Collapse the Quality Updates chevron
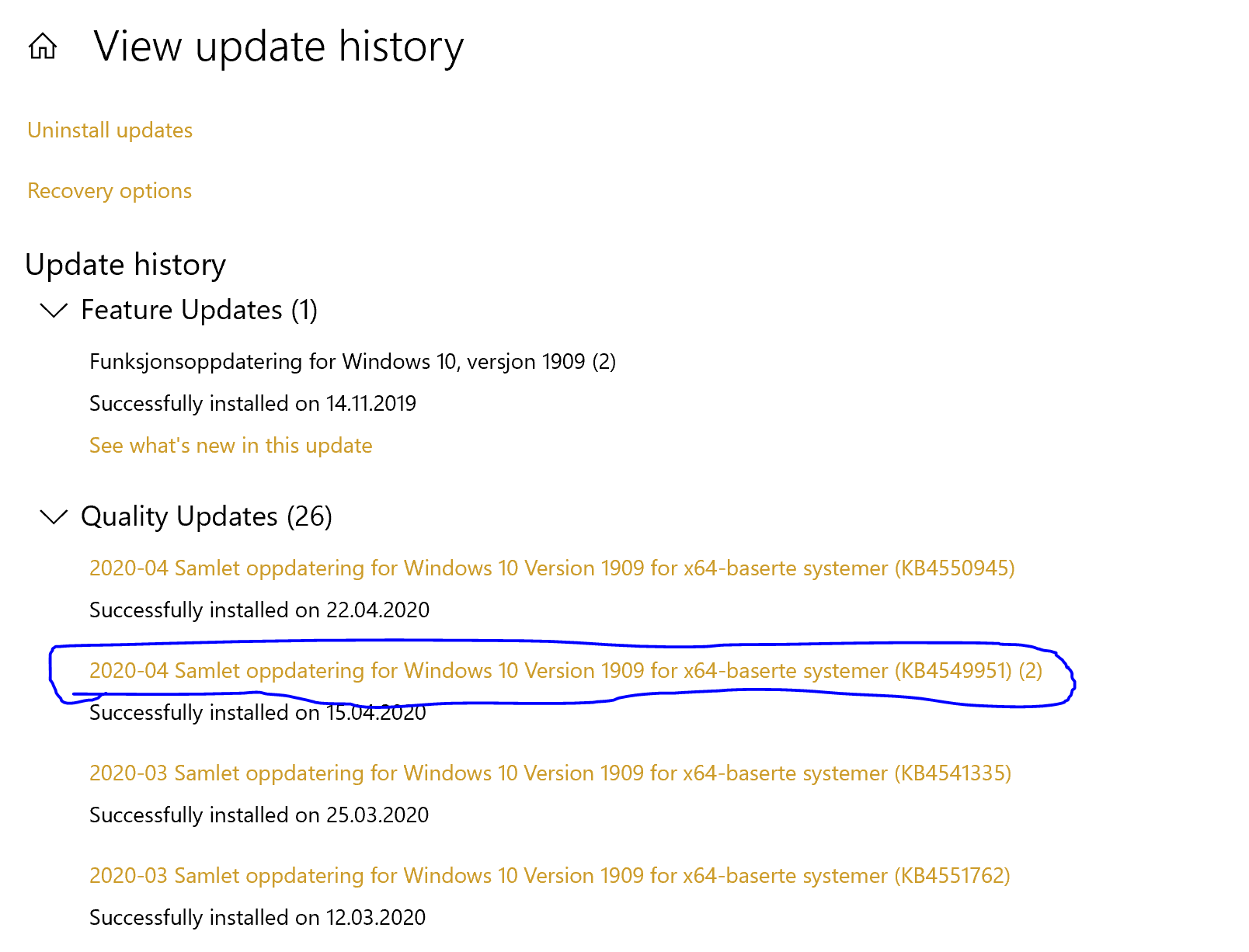 pos(54,517)
